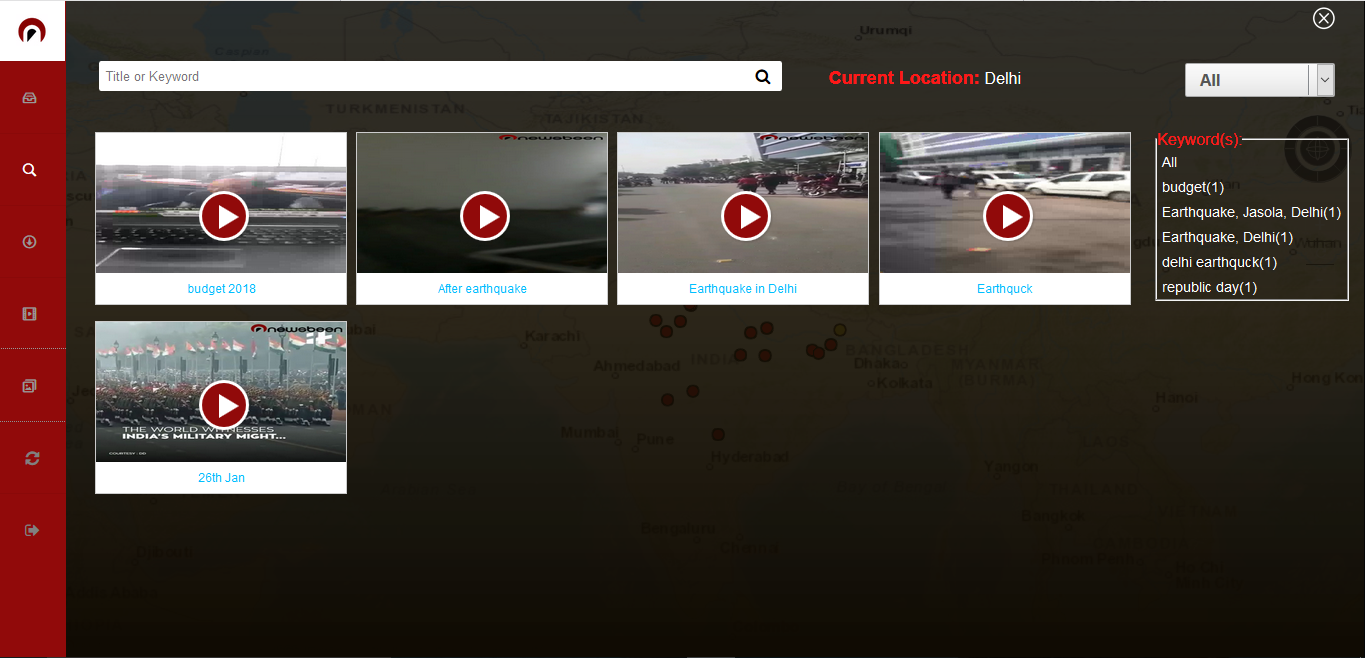Close the search overlay with X icon
The width and height of the screenshot is (1365, 658).
point(1324,18)
